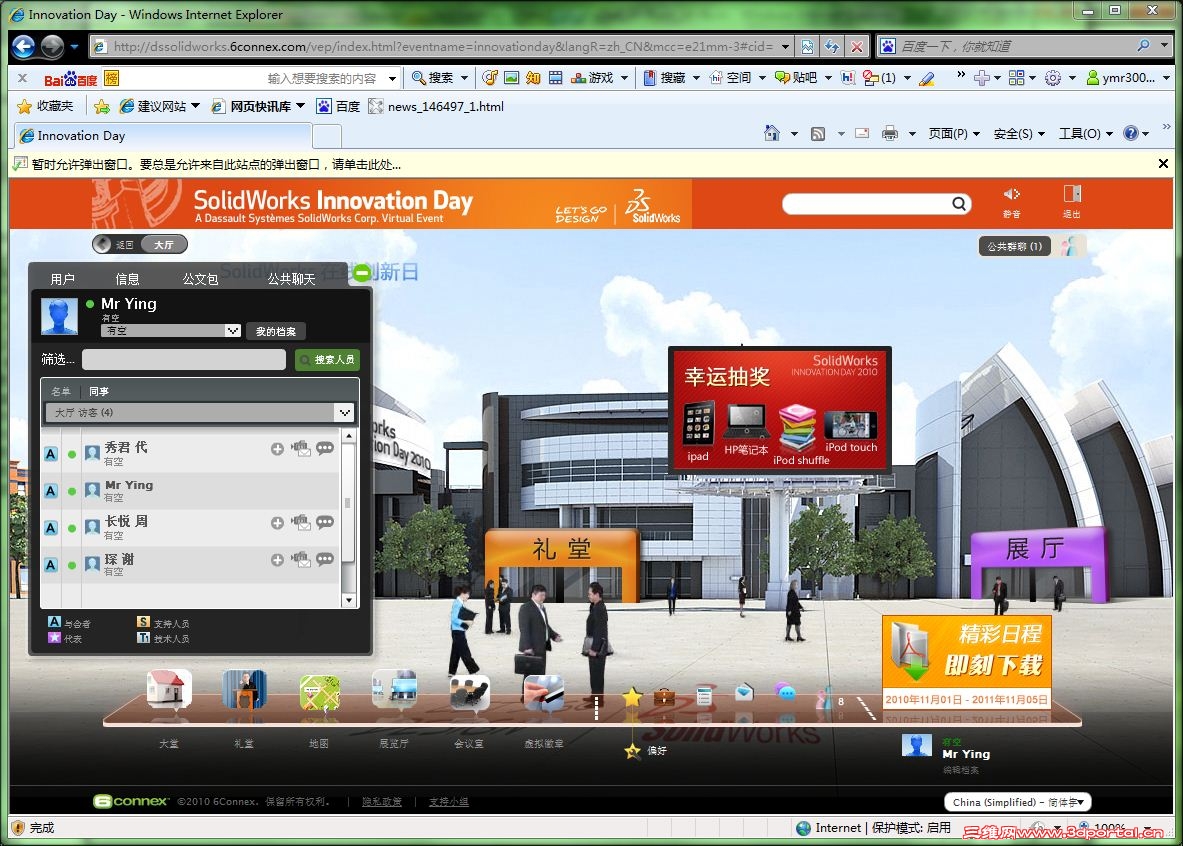The height and width of the screenshot is (846, 1183).
Task: Expand the 大厅 访客 (4) dropdown
Action: [x=199, y=412]
